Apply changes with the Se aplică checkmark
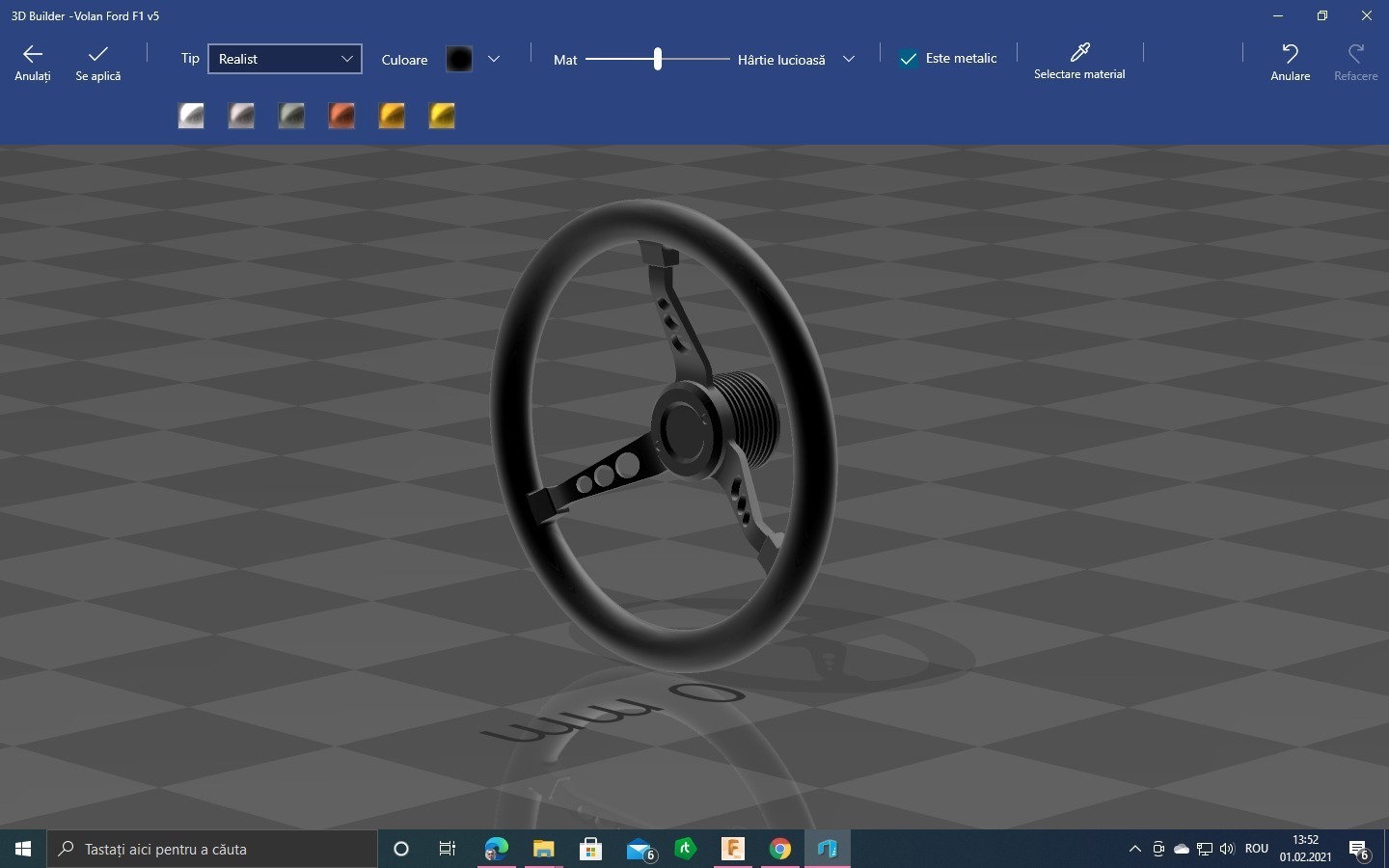 click(x=97, y=62)
